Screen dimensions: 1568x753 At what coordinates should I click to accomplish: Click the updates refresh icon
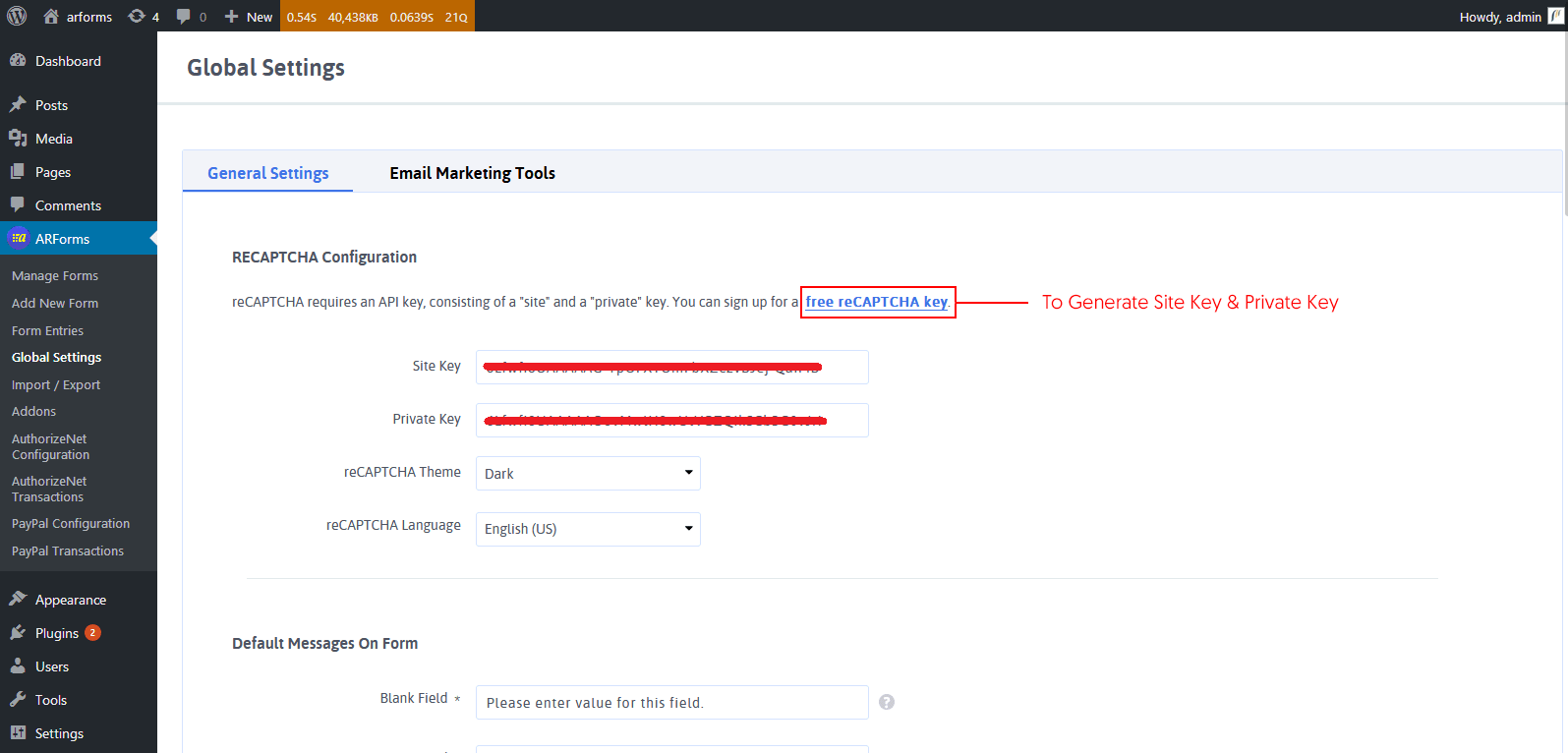click(137, 16)
